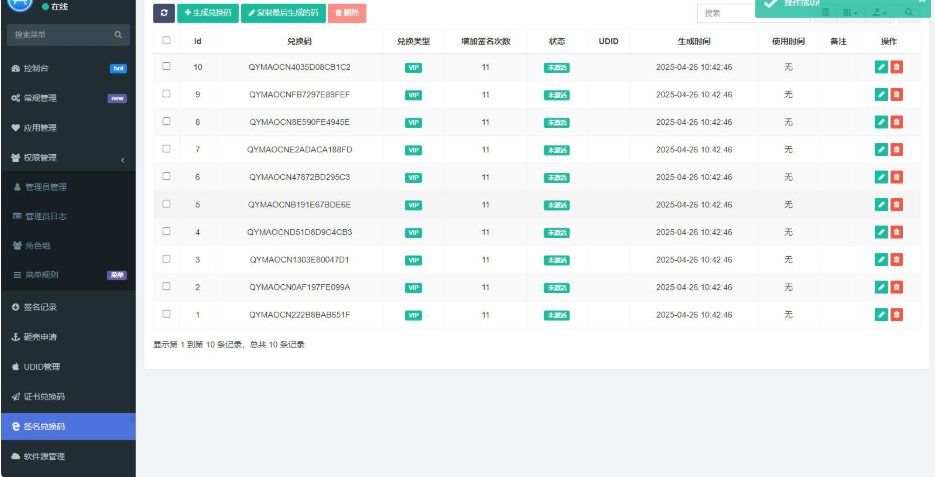
Task: Edit code QYMAOCN222B8BAB651F
Action: 881,314
